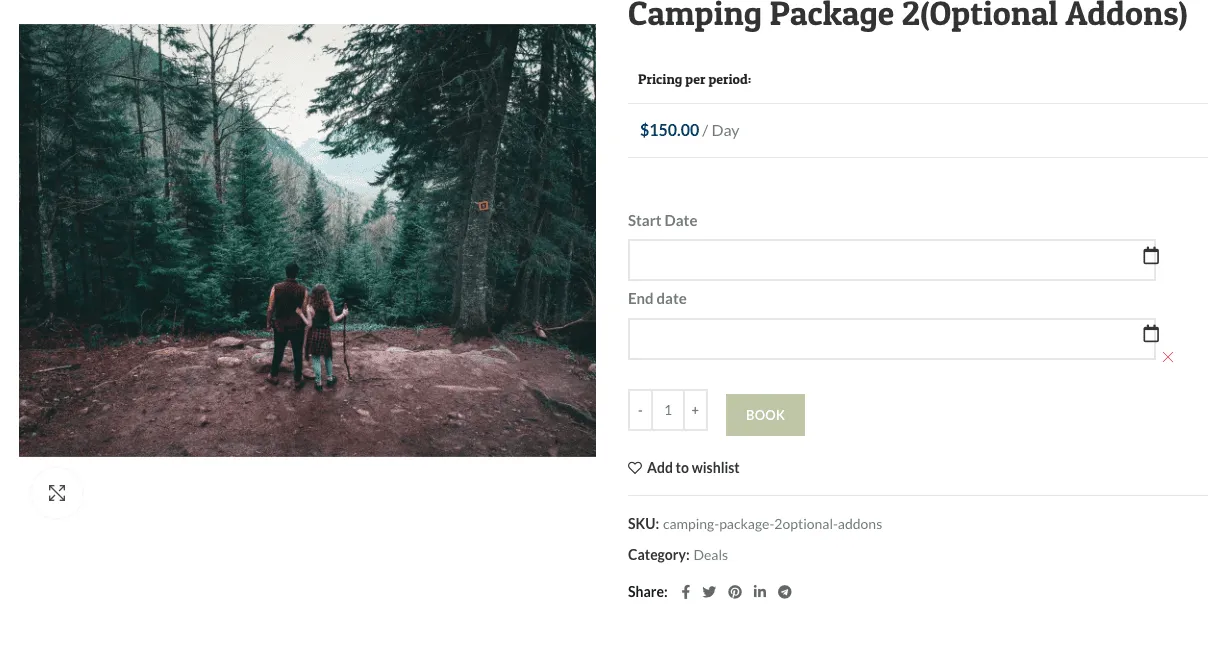Click inside the Start Date input field
Viewport: 1208px width, 645px height.
(x=880, y=259)
